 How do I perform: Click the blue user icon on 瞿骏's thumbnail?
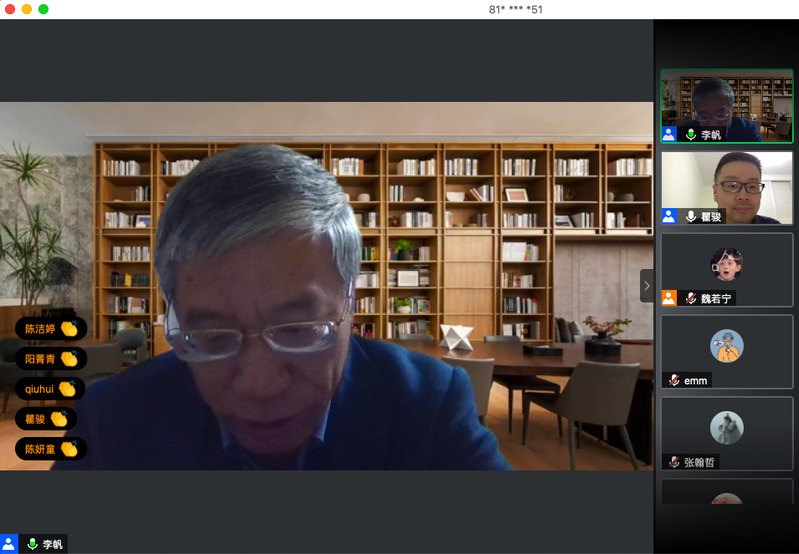click(x=669, y=216)
